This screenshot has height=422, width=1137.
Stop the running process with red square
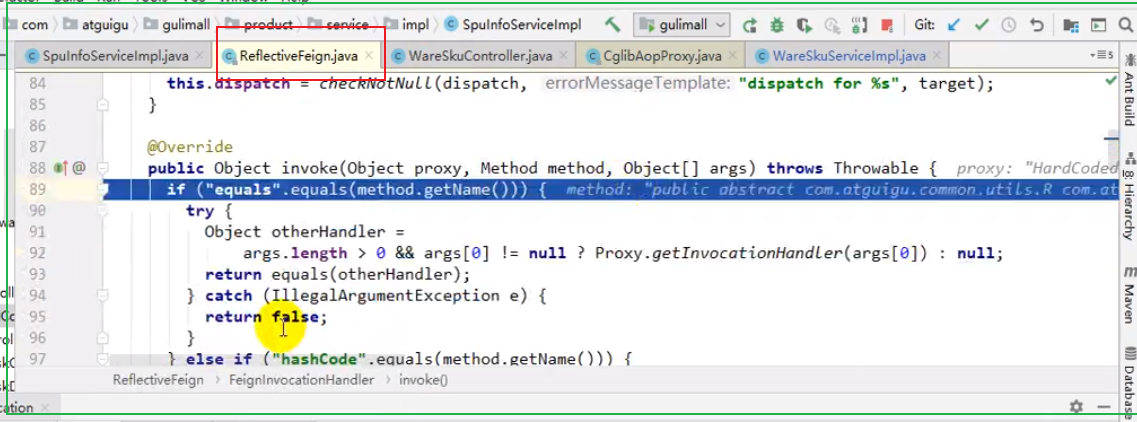[886, 25]
